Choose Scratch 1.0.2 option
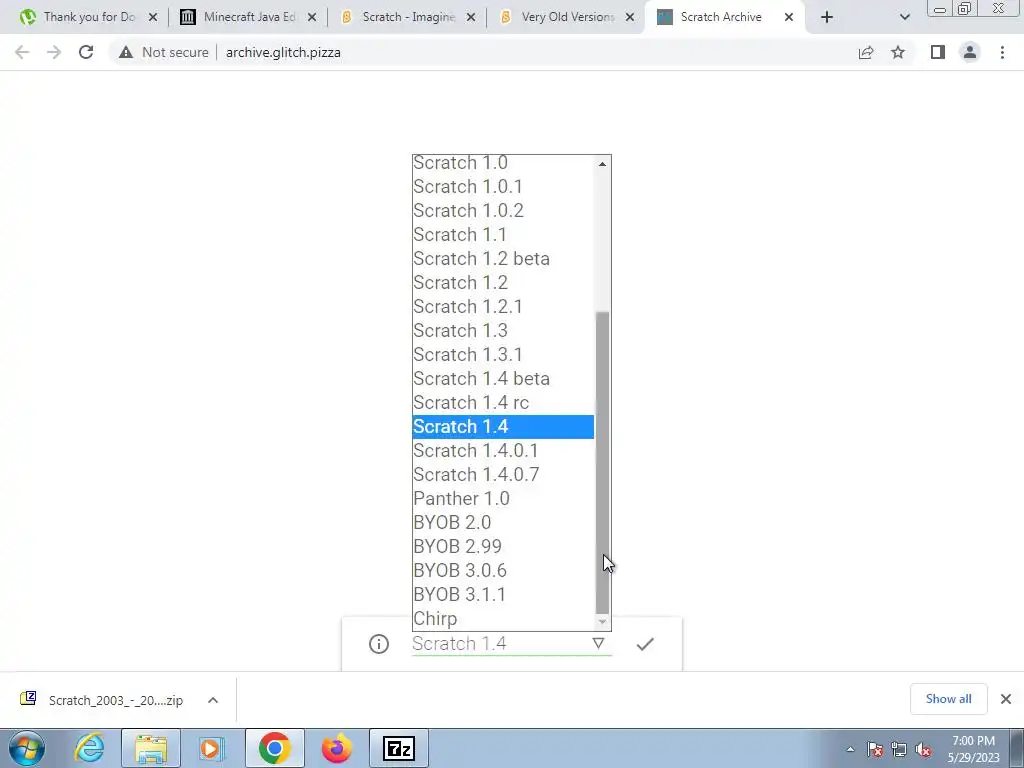This screenshot has width=1024, height=768. [504, 210]
